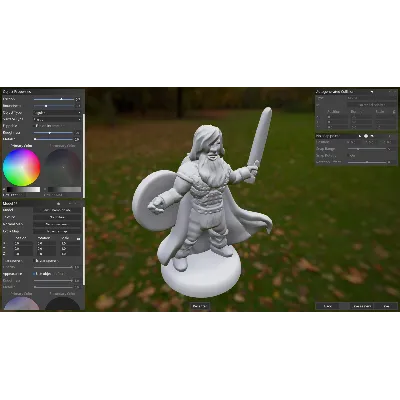
Task: Click the white circle icon in the second right-panel header
Action: [x=366, y=136]
